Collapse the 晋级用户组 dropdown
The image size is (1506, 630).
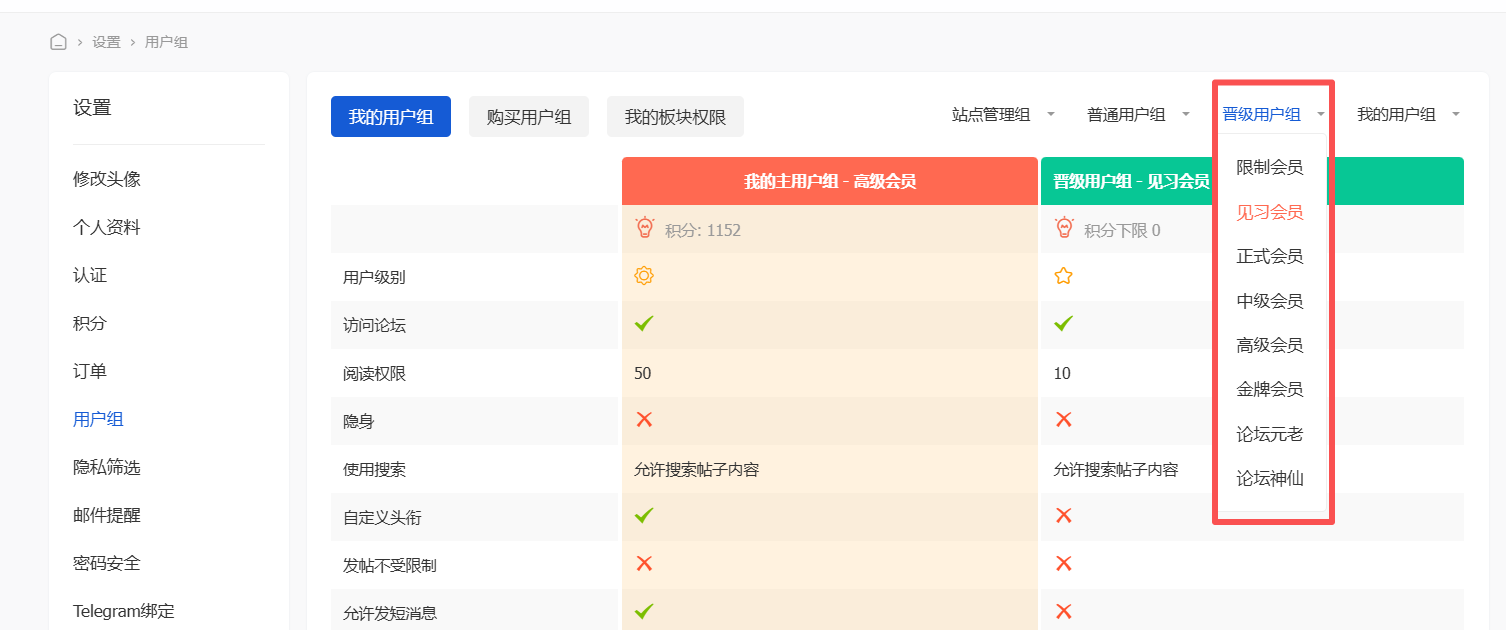tap(1273, 115)
